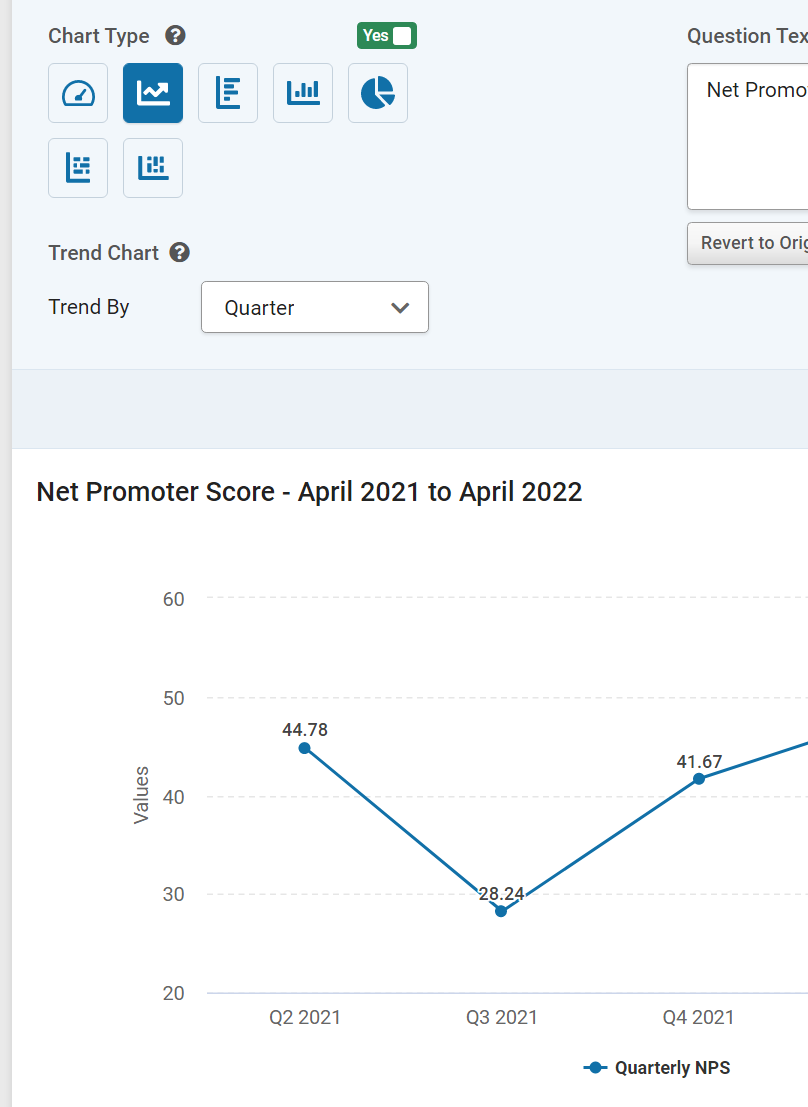The image size is (808, 1107).
Task: Select the stacked horizontal bar chart icon
Action: coord(78,168)
